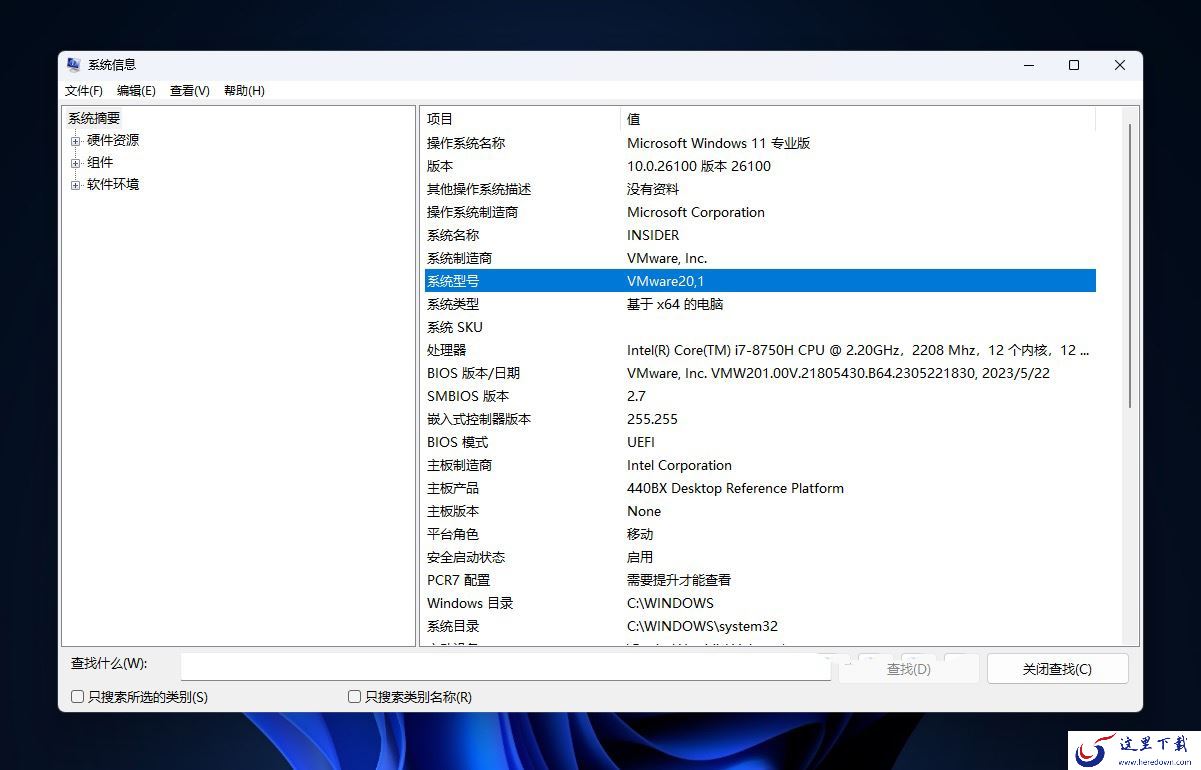Image resolution: width=1201 pixels, height=770 pixels.
Task: Click the C:\WINDOWS\system32 value
Action: click(702, 626)
